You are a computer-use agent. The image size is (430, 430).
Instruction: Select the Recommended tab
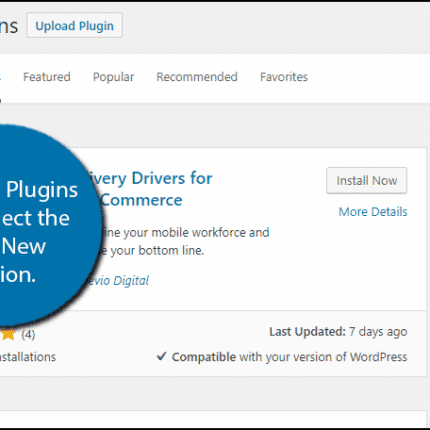click(x=197, y=77)
